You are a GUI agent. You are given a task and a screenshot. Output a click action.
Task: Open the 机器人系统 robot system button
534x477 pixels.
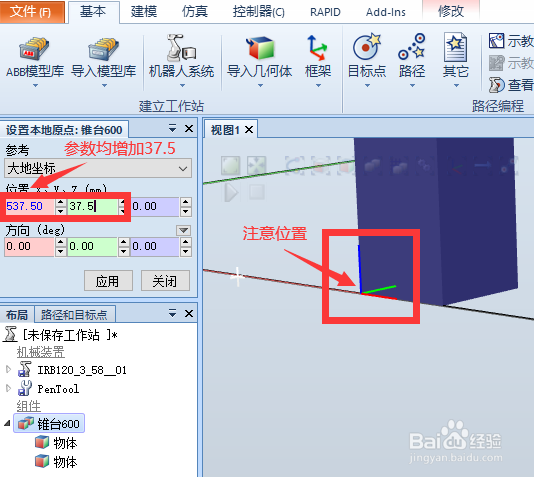click(181, 61)
